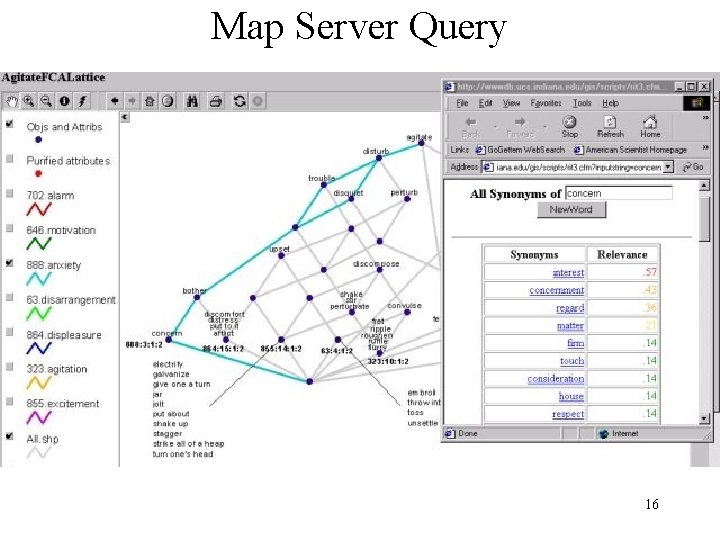Toggle the Objs and Attribs layer checkbox
This screenshot has height=540, width=720.
pyautogui.click(x=10, y=124)
